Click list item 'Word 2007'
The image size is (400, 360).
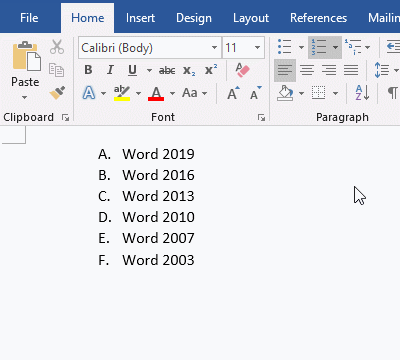158,238
